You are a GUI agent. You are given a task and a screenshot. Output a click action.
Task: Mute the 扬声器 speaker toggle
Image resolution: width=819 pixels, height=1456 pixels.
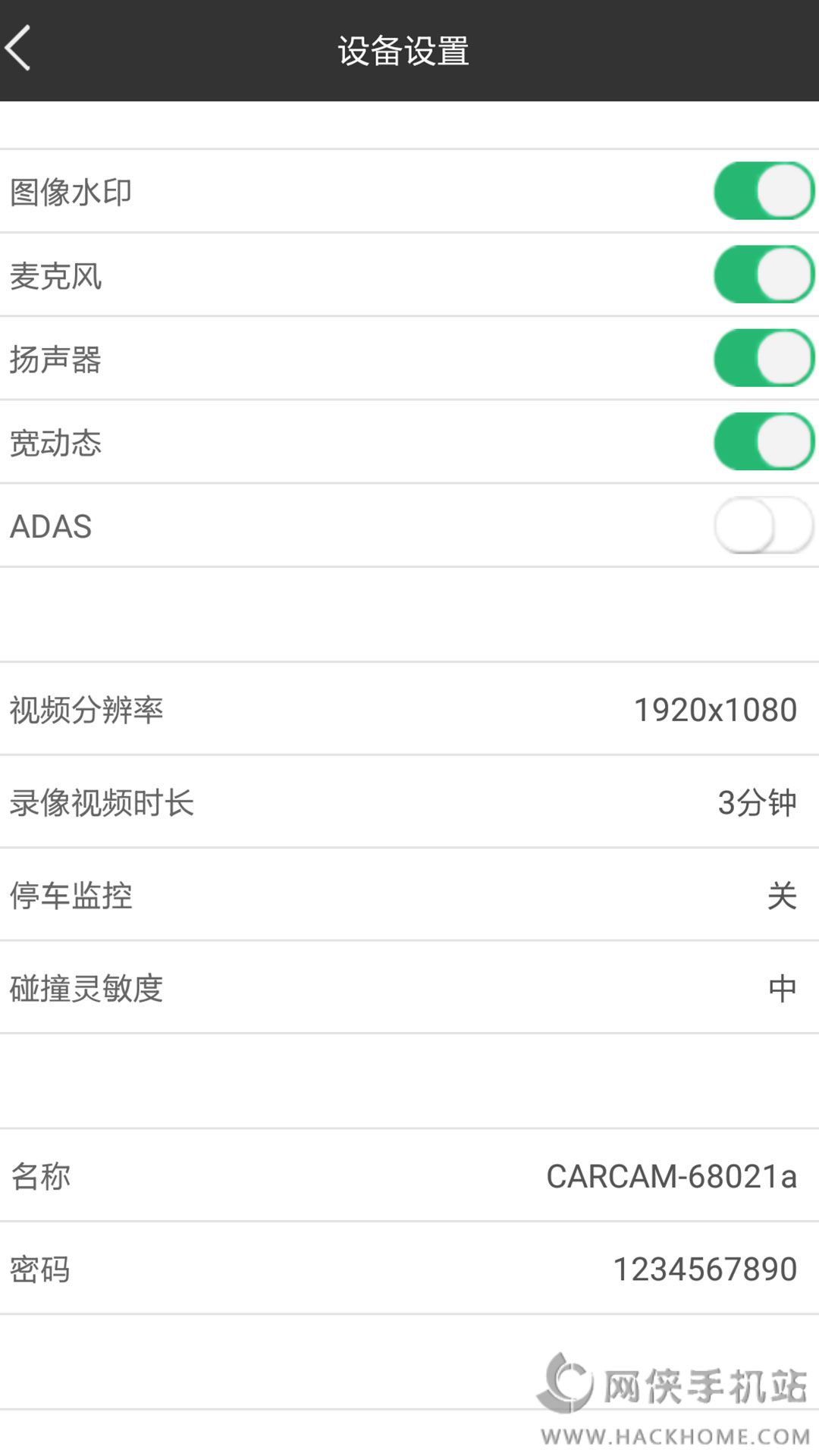763,358
